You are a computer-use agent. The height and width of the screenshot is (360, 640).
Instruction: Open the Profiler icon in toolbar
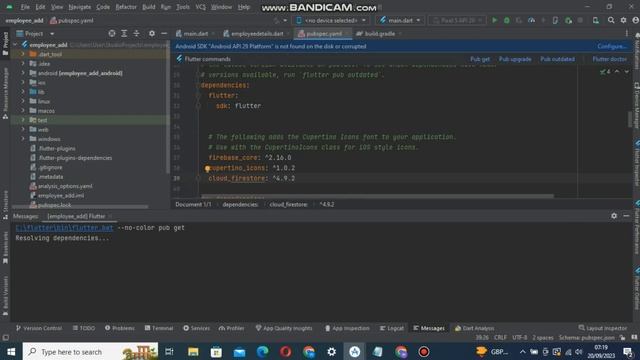[x=531, y=20]
